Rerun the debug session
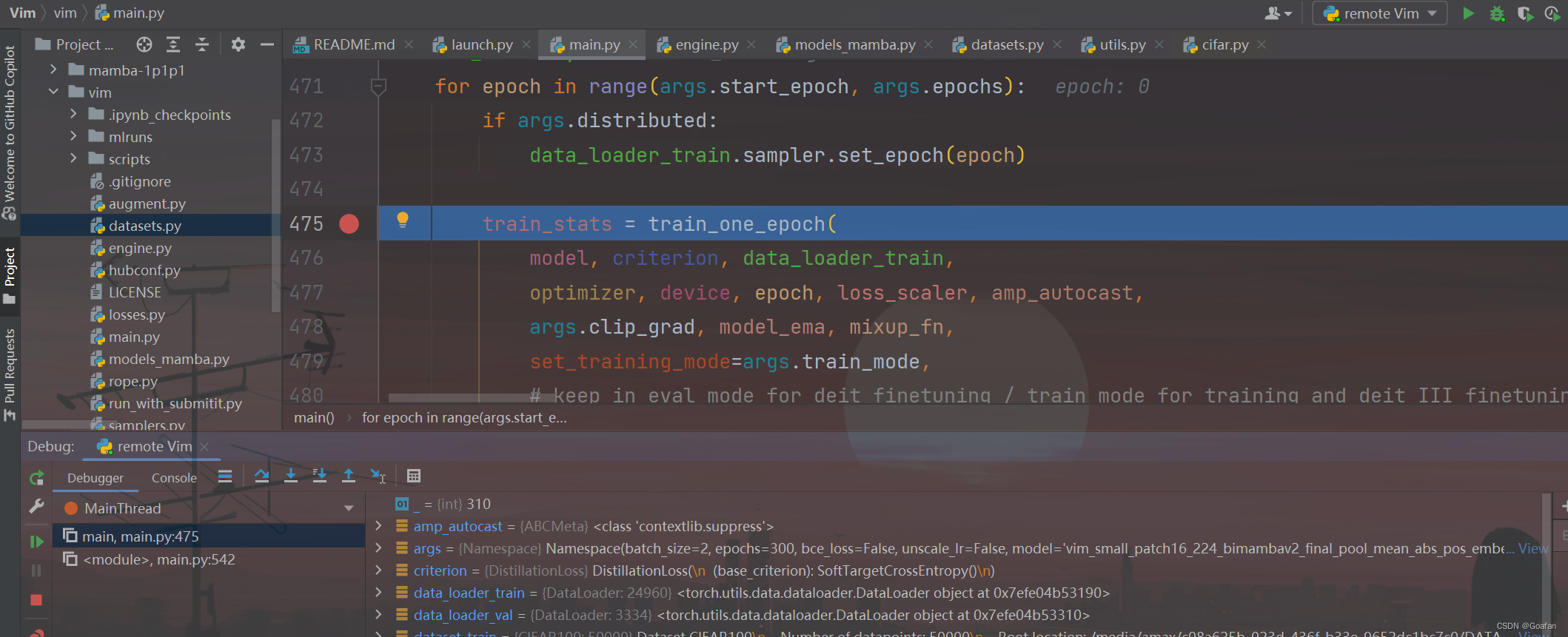 [36, 478]
